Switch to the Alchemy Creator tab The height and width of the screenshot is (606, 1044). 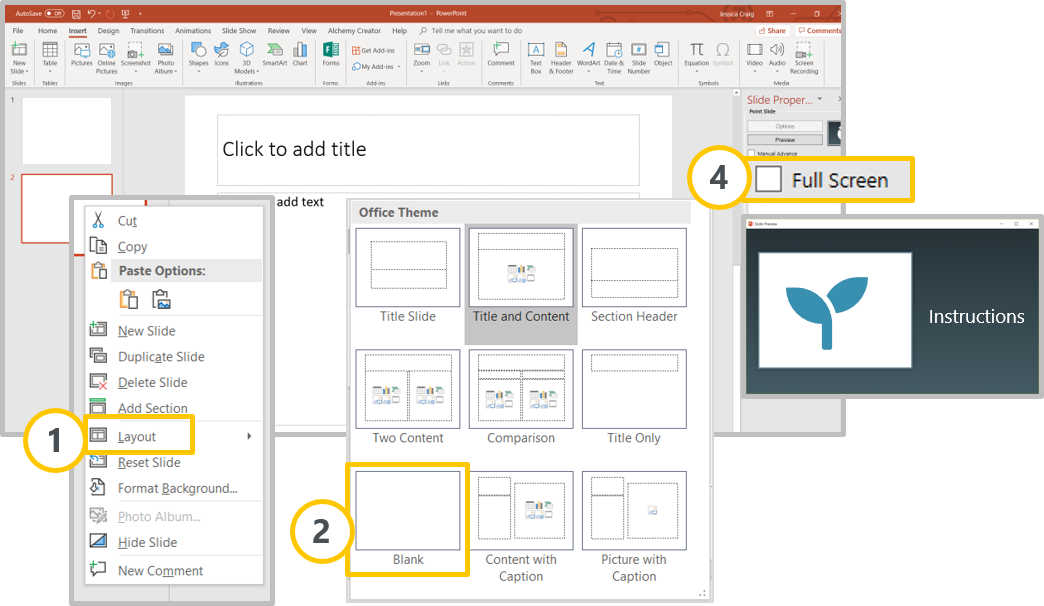[x=355, y=31]
